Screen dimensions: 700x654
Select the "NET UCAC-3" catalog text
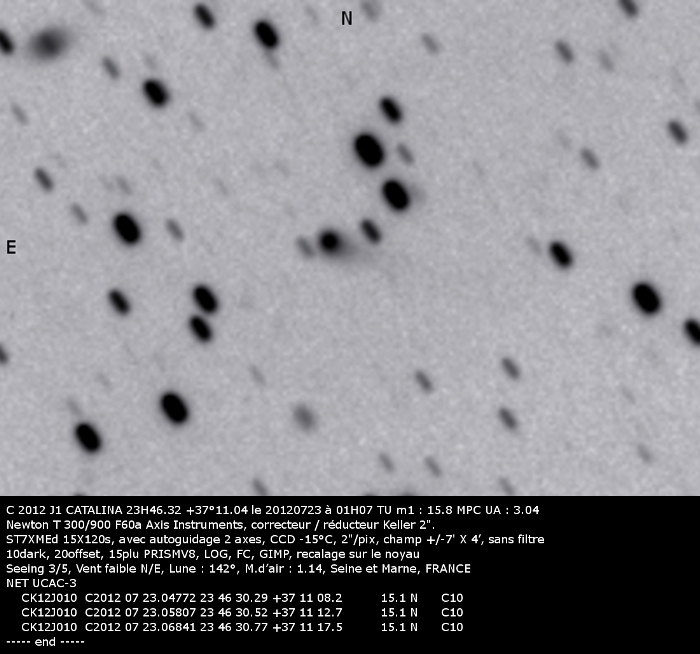pyautogui.click(x=40, y=583)
